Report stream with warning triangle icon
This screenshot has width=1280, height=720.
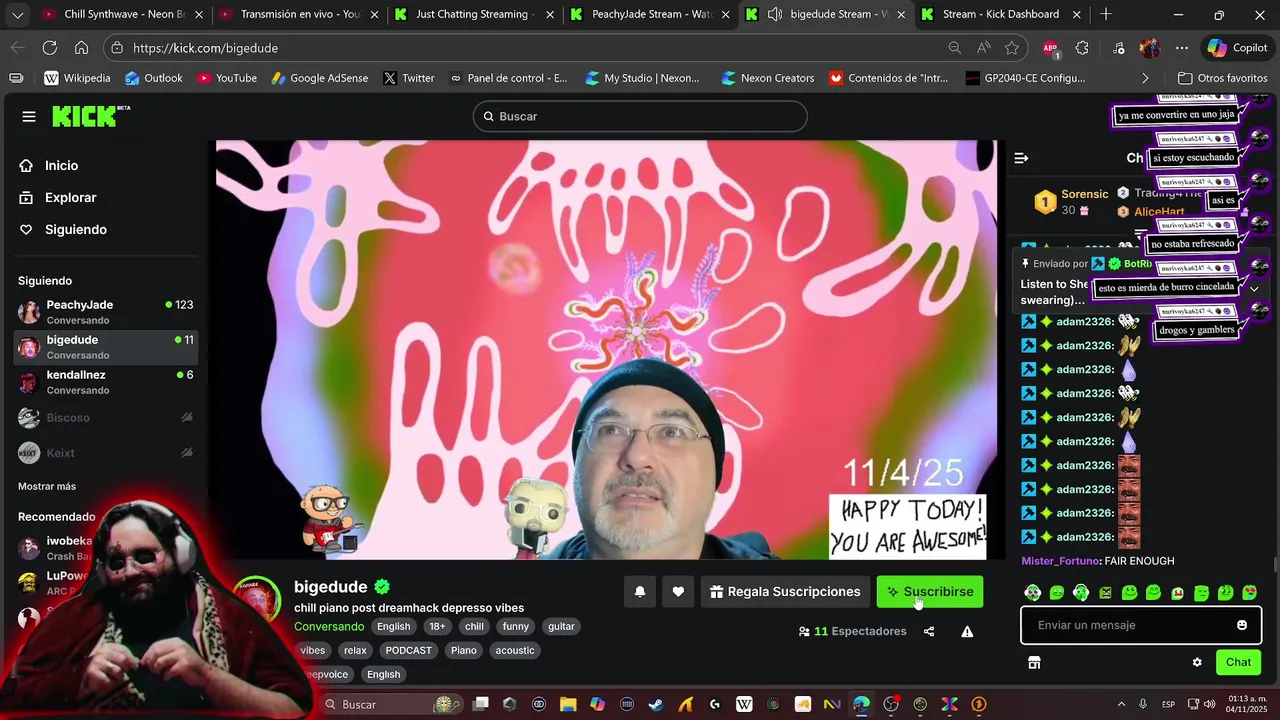coord(967,632)
